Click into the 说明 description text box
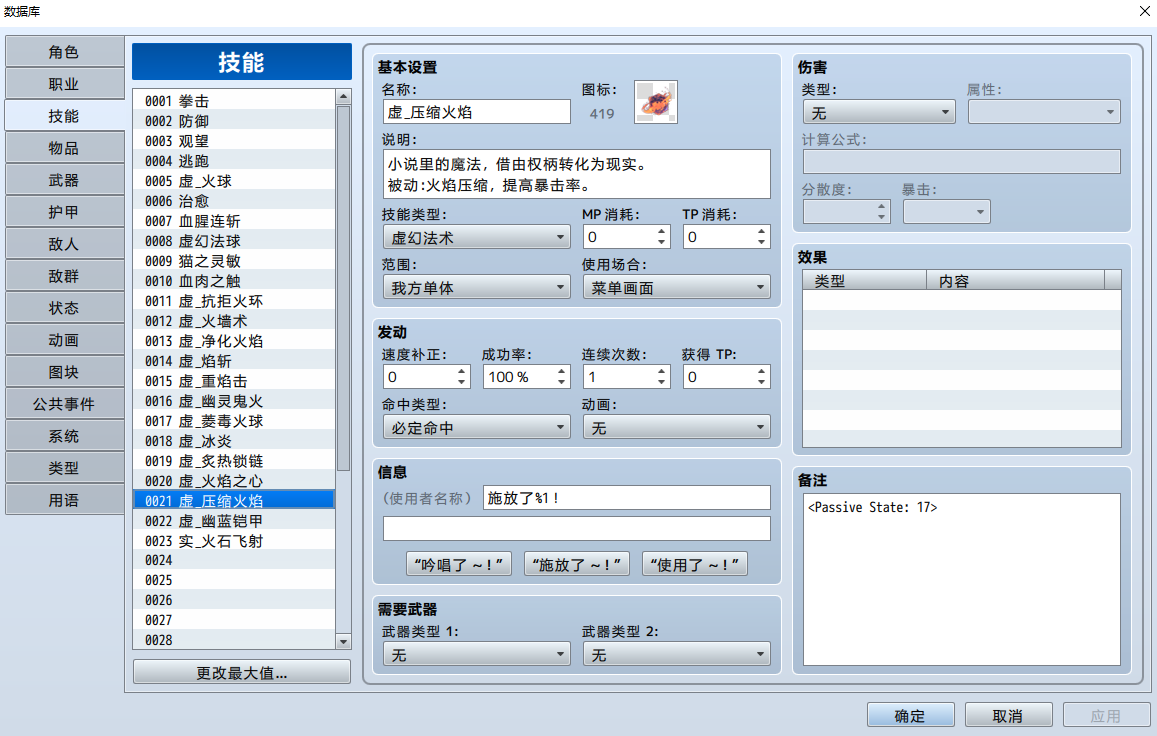1157x736 pixels. (576, 174)
